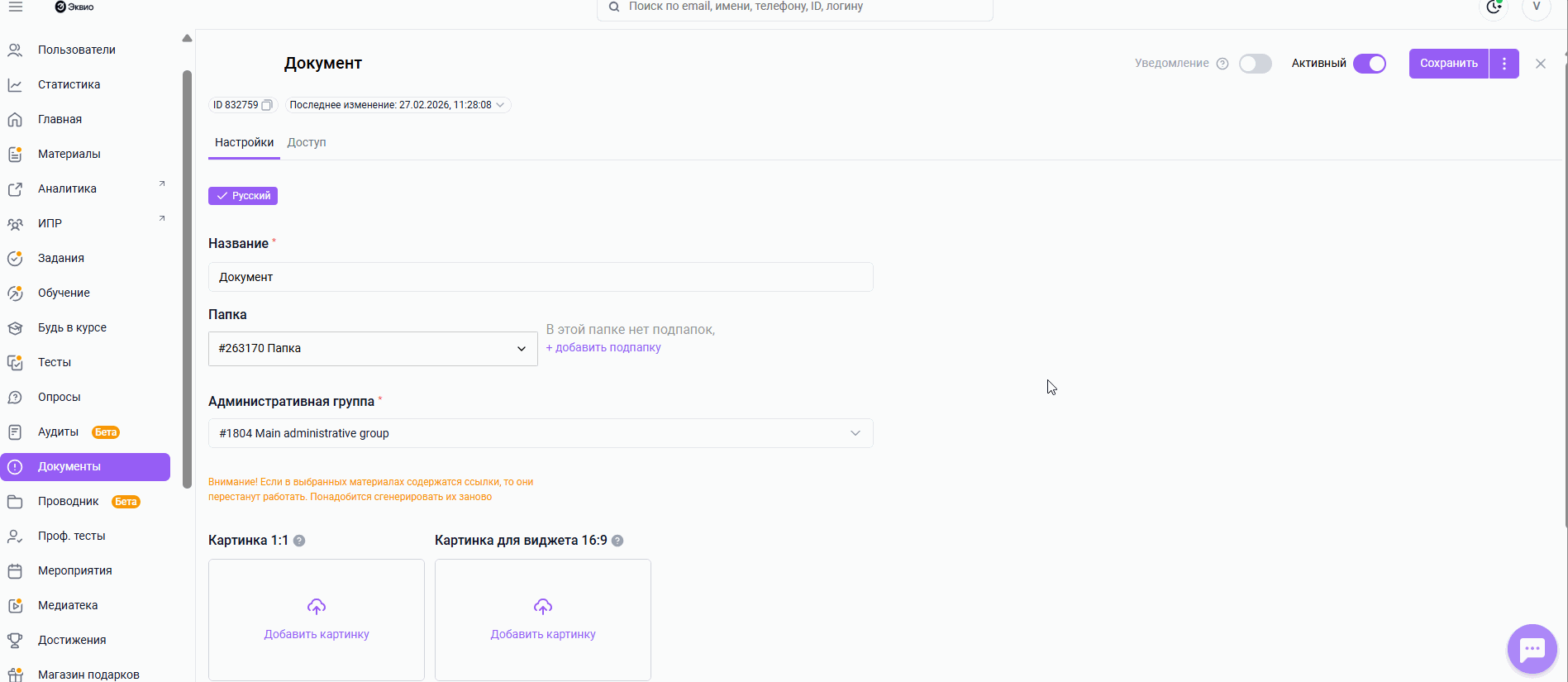Close the document editor
Image resolution: width=1568 pixels, height=682 pixels.
1541,64
